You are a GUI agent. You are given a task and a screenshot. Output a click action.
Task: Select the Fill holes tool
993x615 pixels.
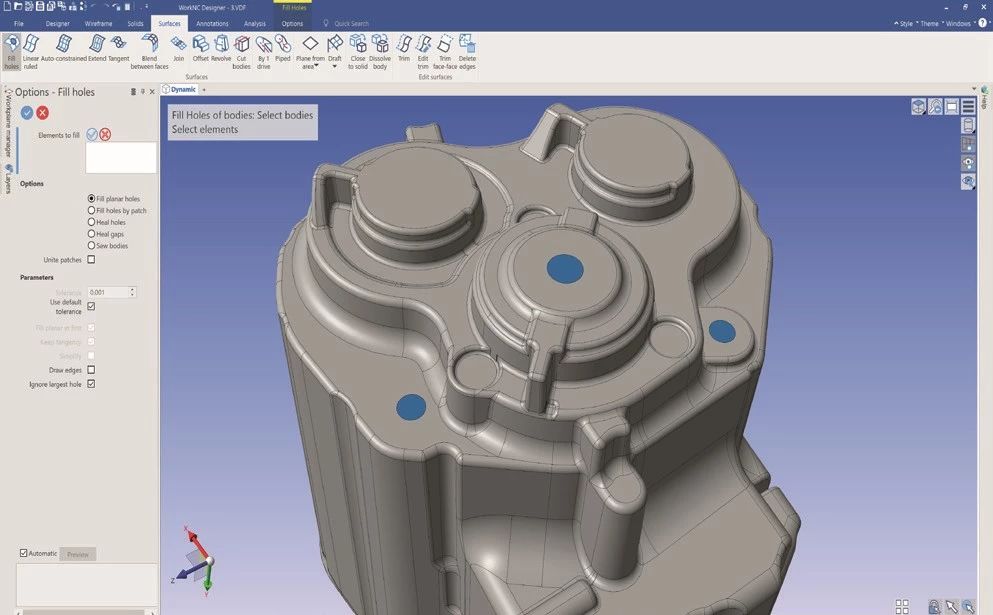coord(11,51)
